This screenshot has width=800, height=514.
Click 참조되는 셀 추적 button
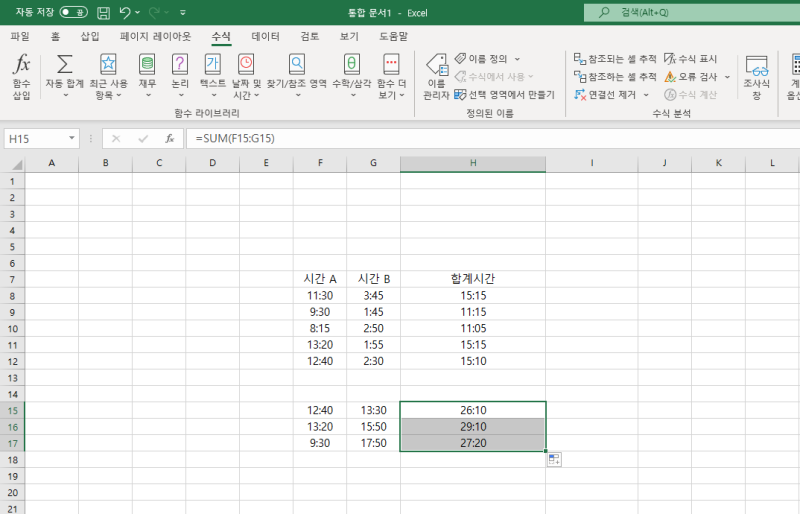click(x=615, y=59)
